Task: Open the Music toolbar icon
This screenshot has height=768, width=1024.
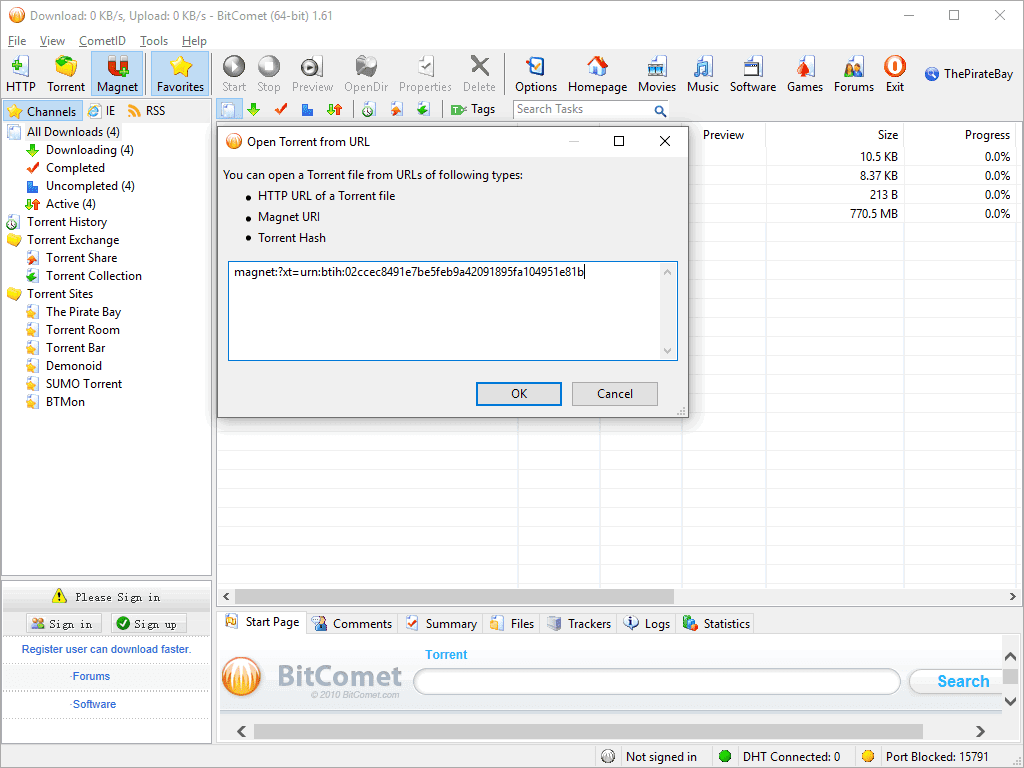Action: [703, 74]
